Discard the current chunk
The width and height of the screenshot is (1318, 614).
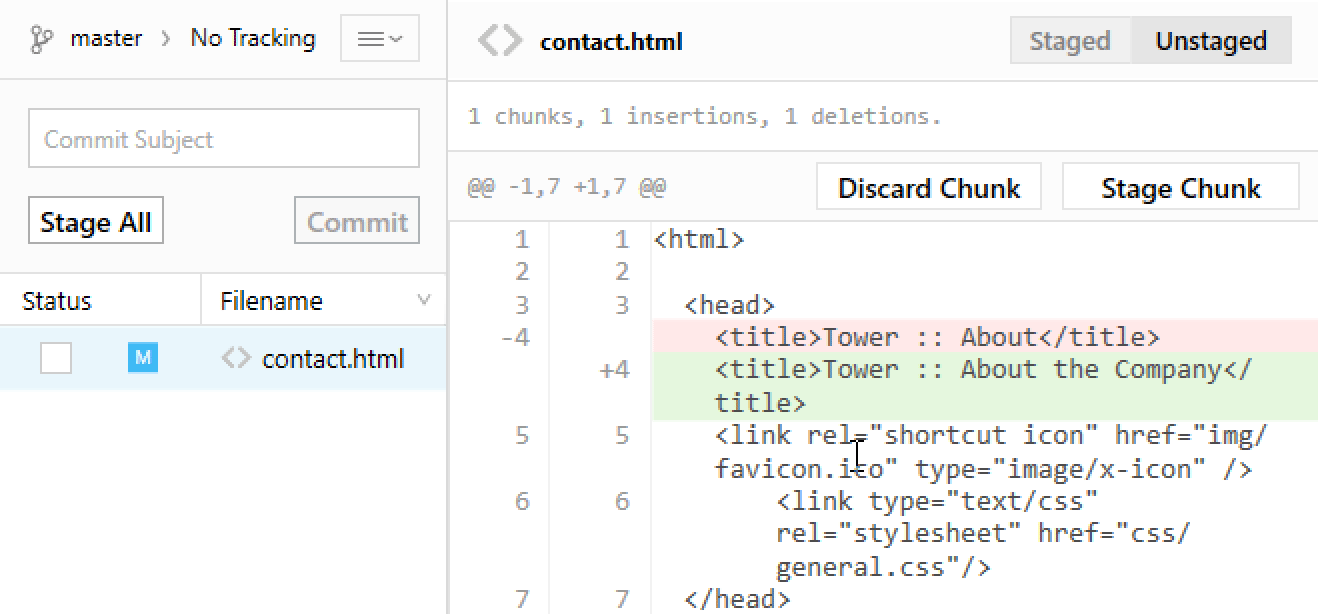pos(928,187)
